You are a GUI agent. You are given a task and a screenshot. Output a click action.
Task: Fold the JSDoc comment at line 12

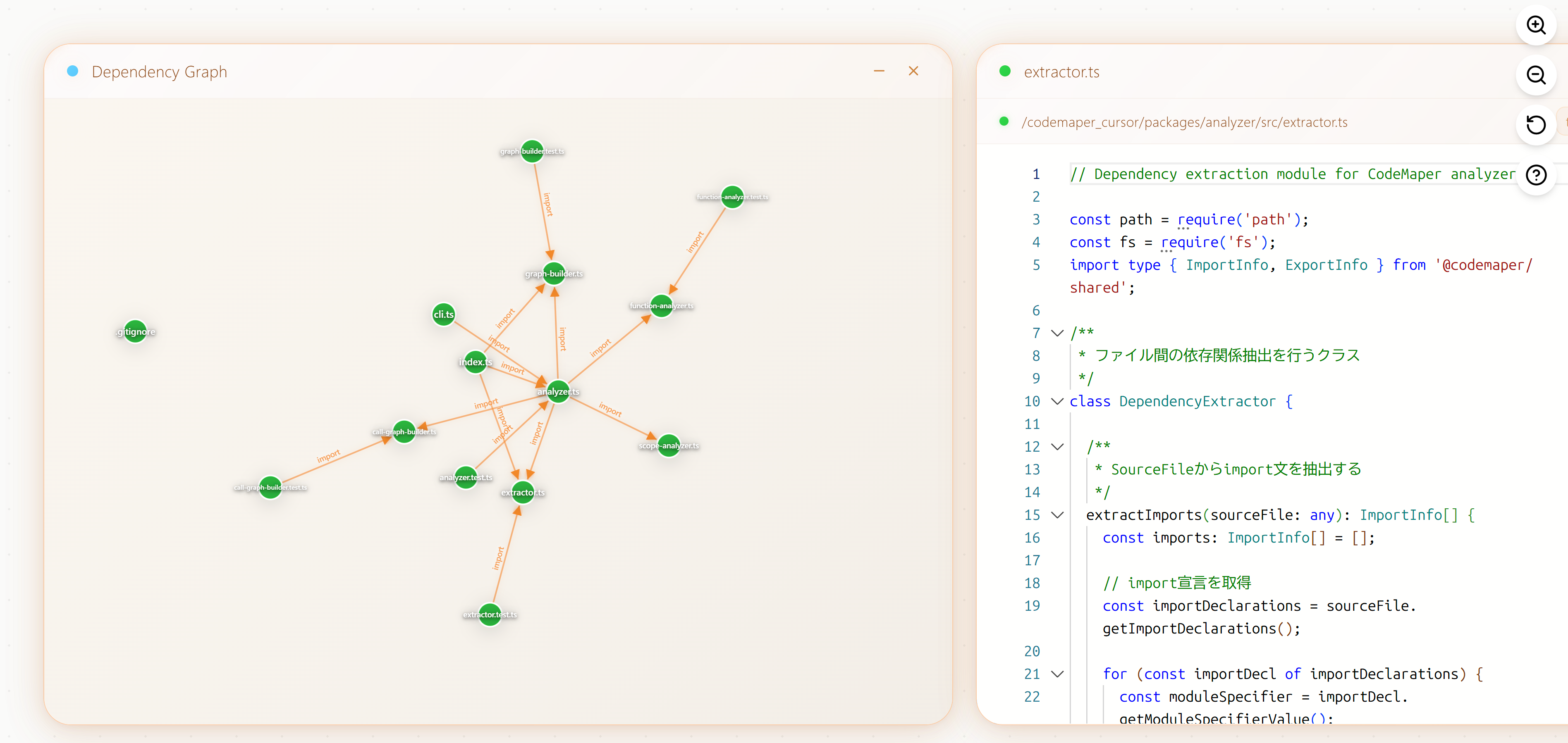(x=1057, y=447)
